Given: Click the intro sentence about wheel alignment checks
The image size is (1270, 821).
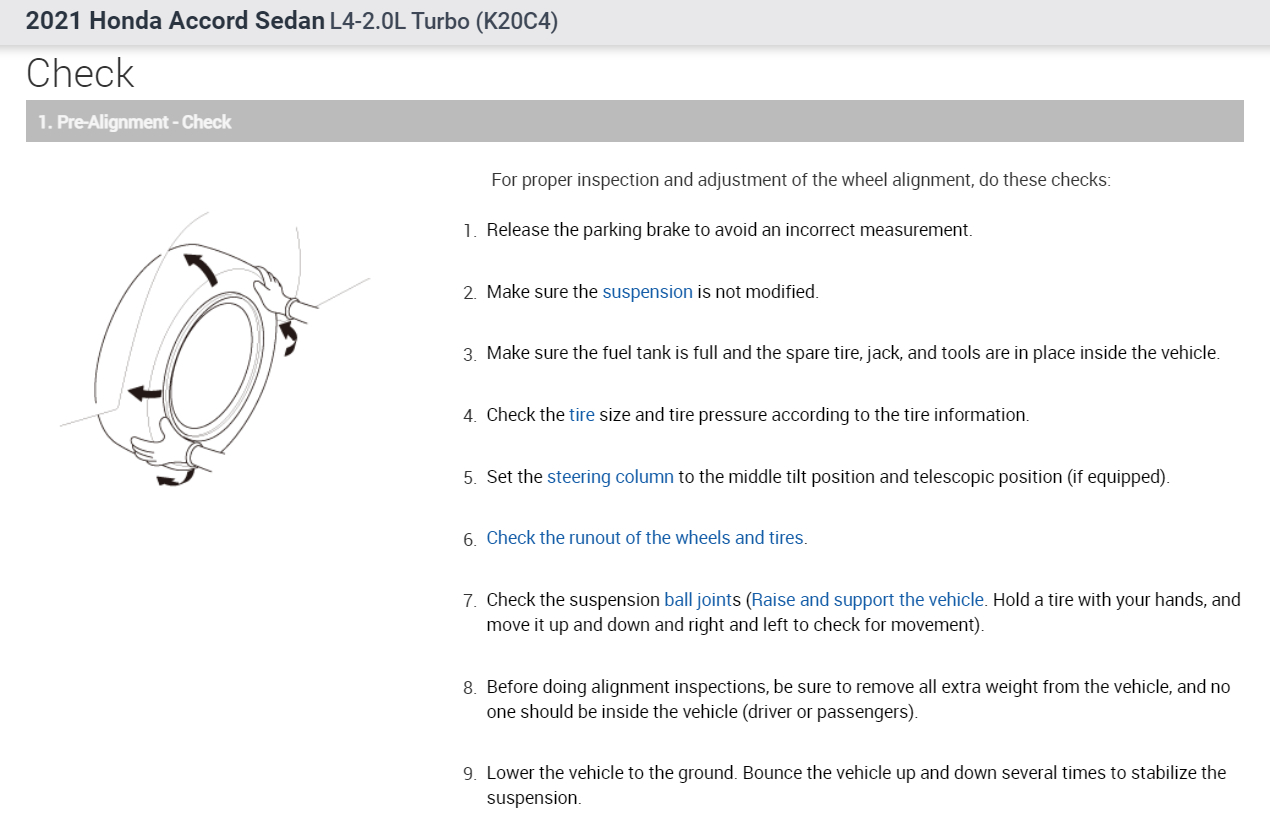Looking at the screenshot, I should pyautogui.click(x=800, y=181).
